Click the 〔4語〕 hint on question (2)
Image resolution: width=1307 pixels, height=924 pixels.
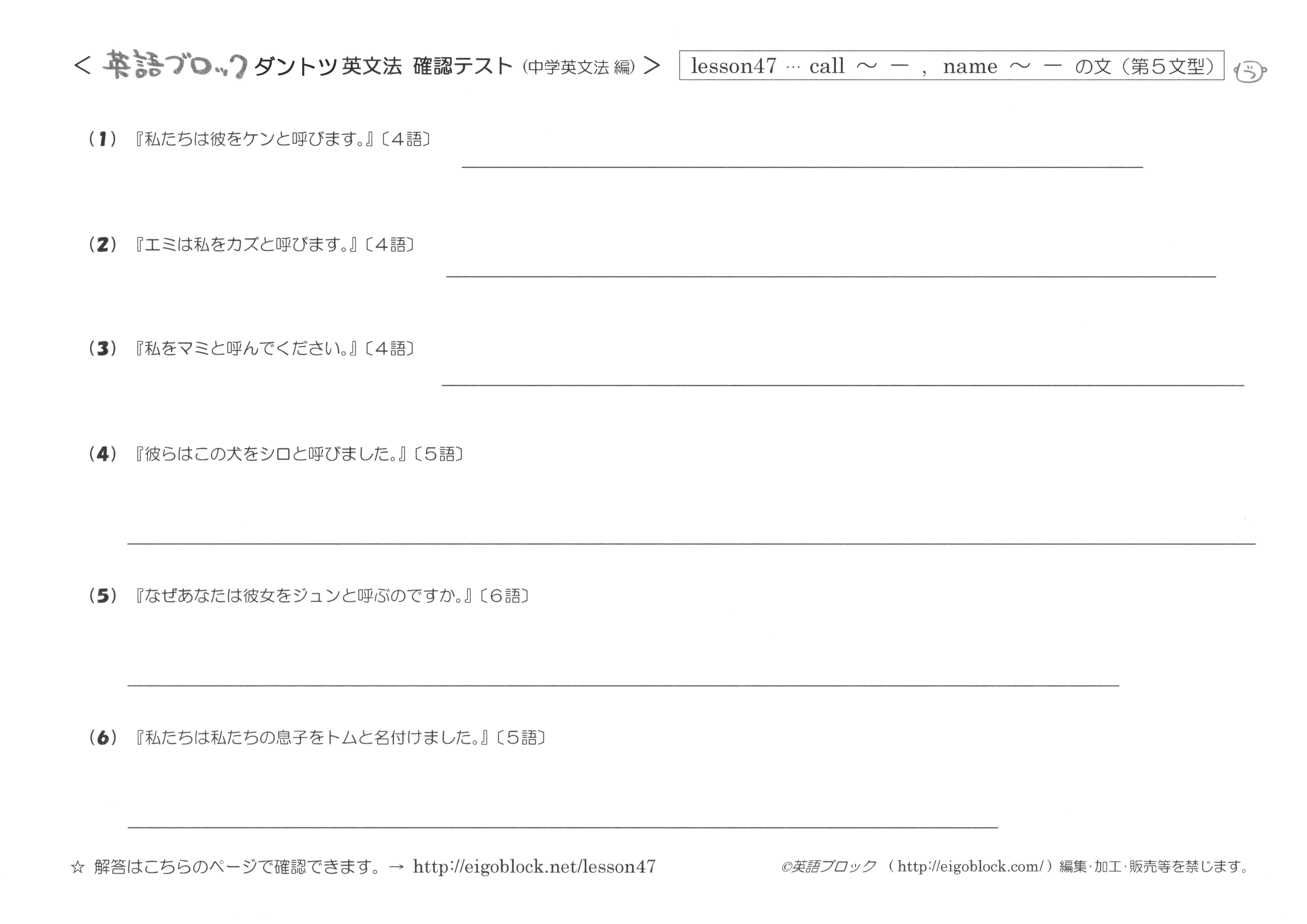point(390,245)
